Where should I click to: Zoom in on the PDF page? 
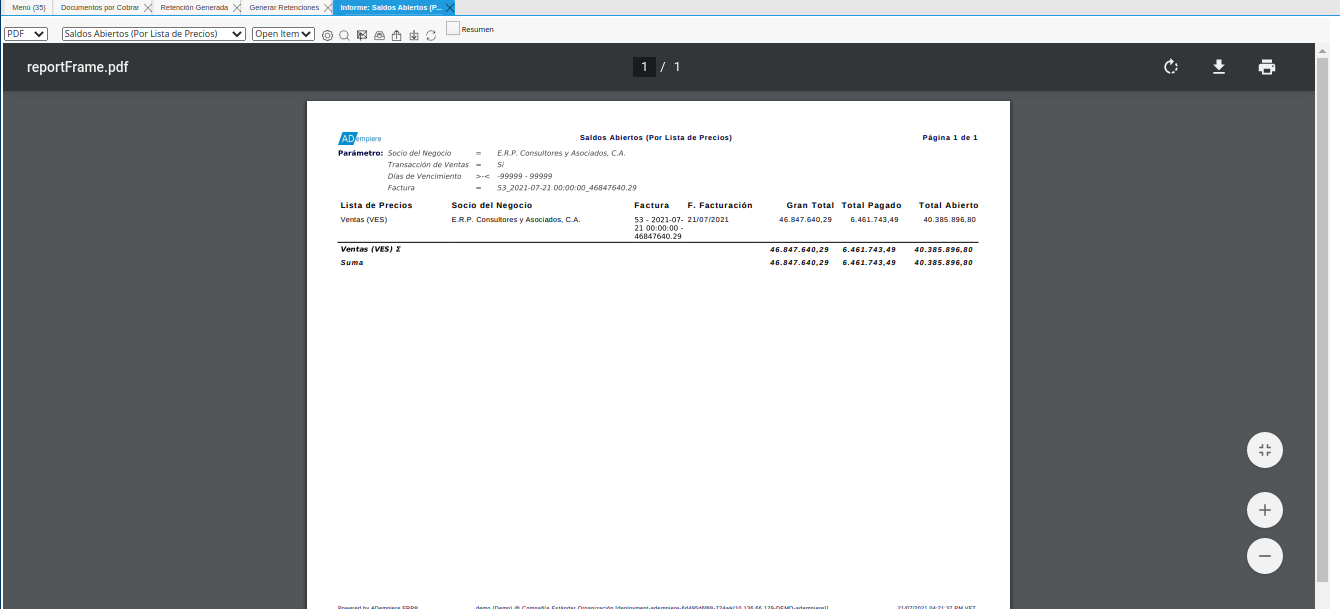[x=1265, y=510]
